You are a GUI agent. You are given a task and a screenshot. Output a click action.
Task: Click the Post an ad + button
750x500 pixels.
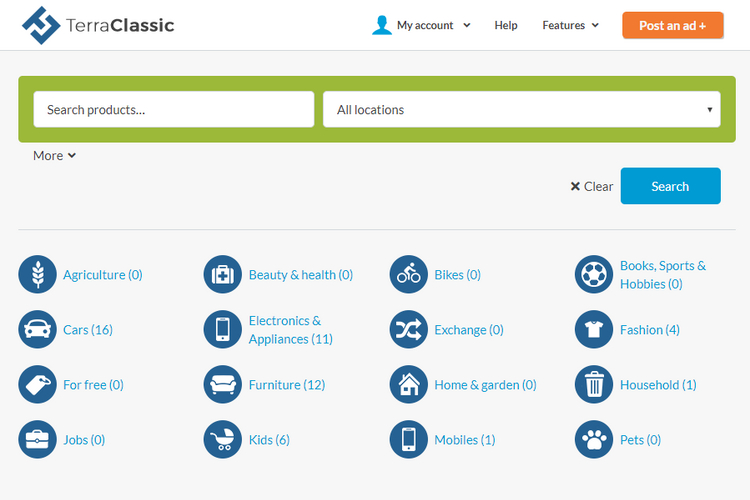(673, 25)
